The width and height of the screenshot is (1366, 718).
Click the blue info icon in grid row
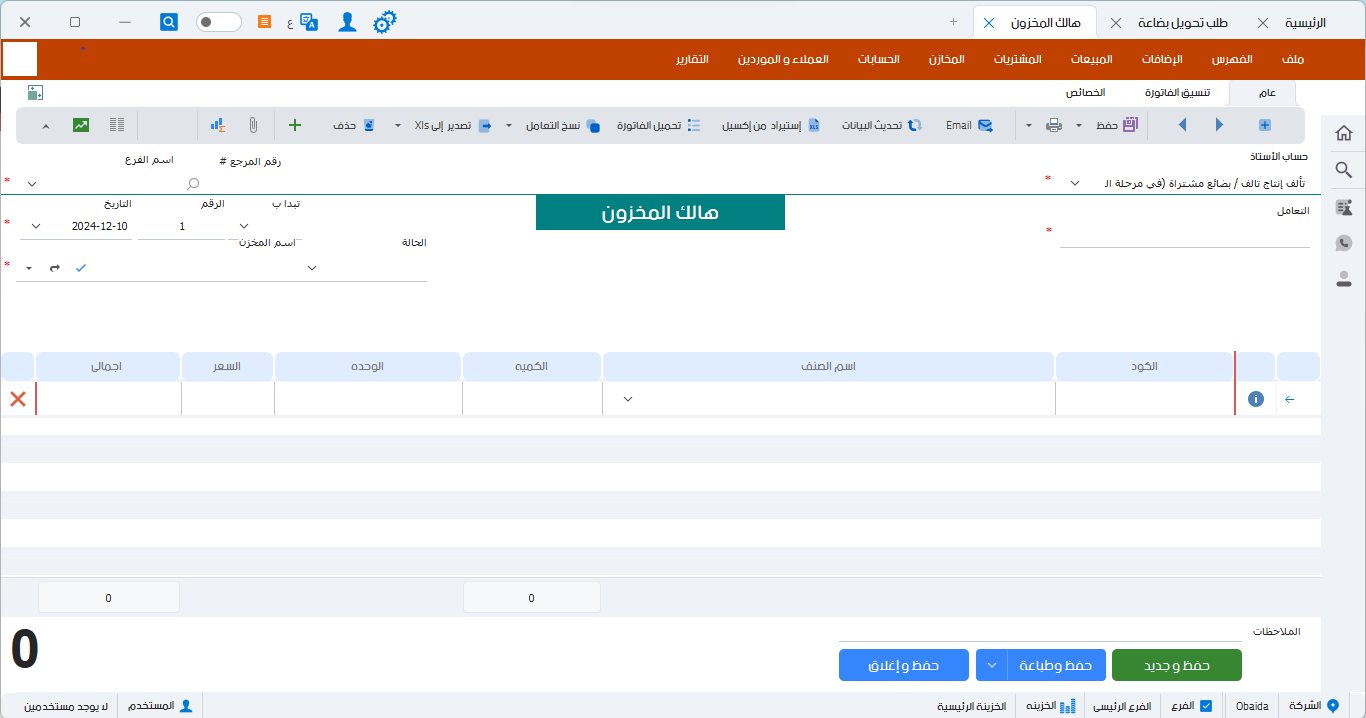[x=1256, y=399]
